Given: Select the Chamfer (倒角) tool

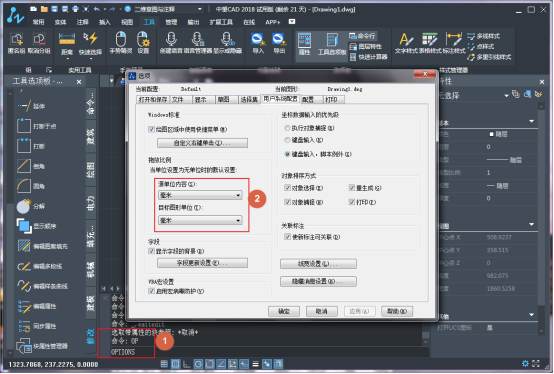Looking at the screenshot, I should coord(31,166).
